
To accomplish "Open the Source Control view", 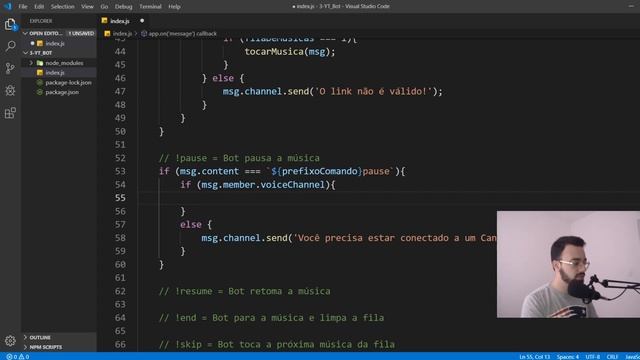I will click(10, 68).
